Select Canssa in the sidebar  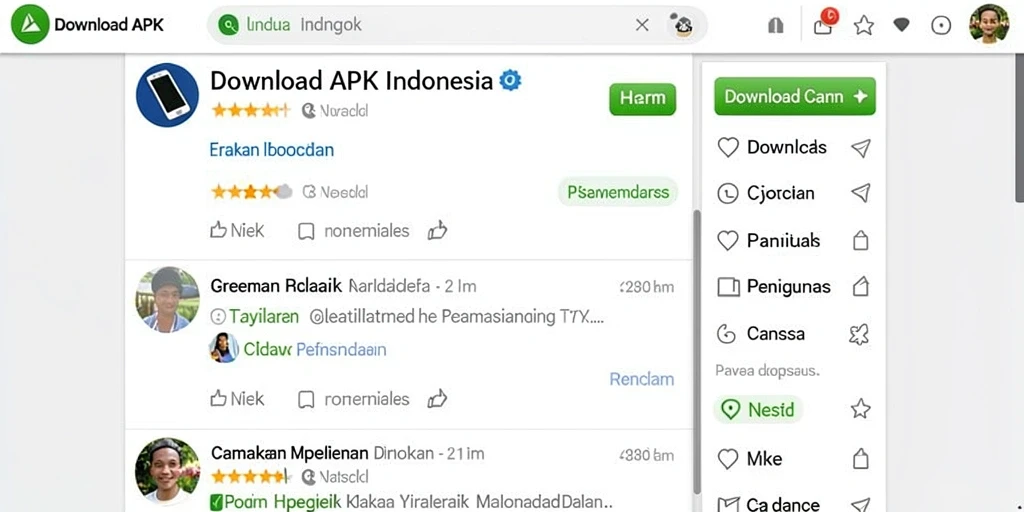coord(776,334)
